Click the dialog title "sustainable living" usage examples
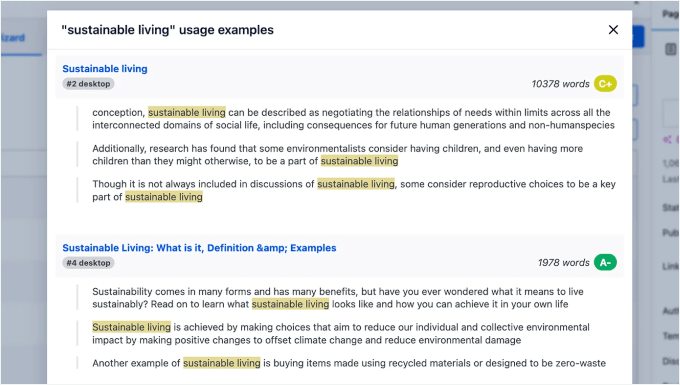 click(x=167, y=30)
